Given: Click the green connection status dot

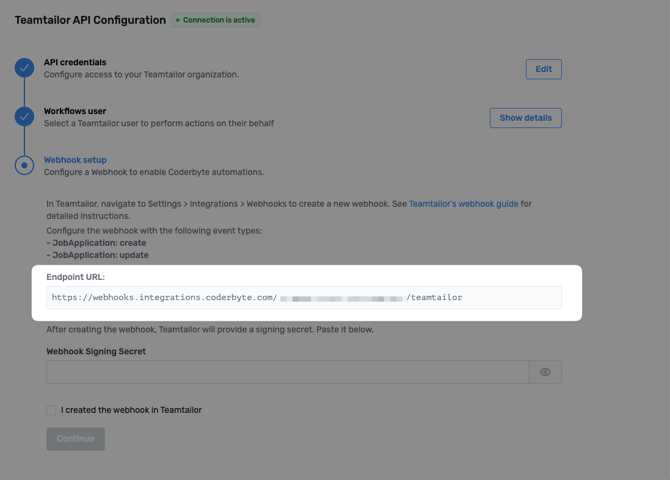Looking at the screenshot, I should pos(178,20).
